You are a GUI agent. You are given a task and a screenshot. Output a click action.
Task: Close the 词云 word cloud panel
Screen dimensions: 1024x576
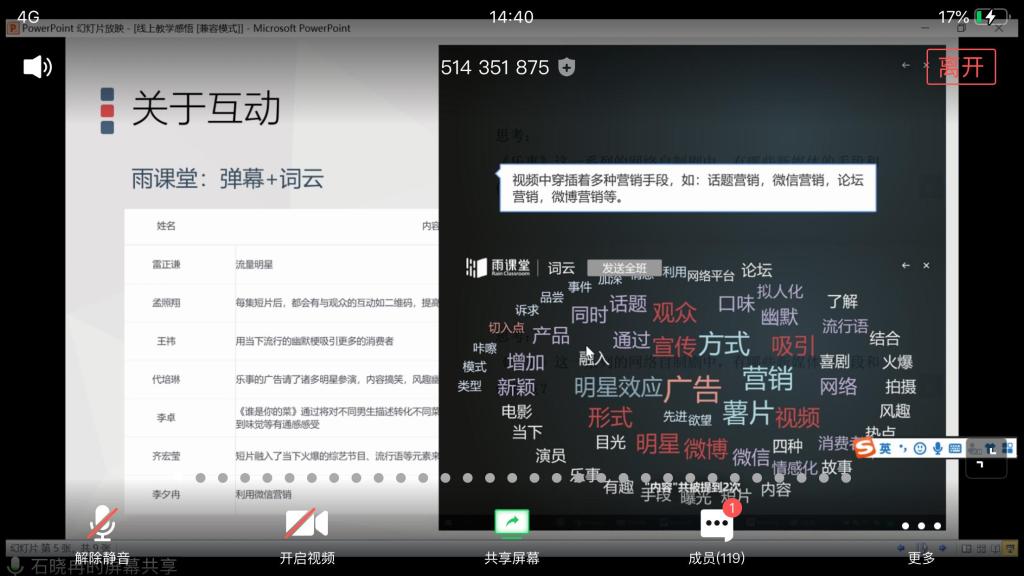(x=926, y=266)
